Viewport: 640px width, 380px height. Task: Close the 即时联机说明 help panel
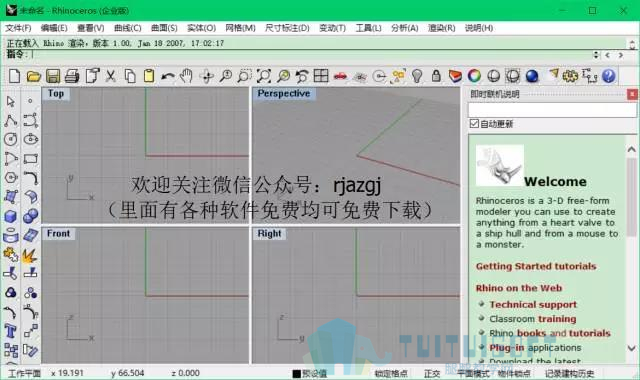(x=632, y=94)
